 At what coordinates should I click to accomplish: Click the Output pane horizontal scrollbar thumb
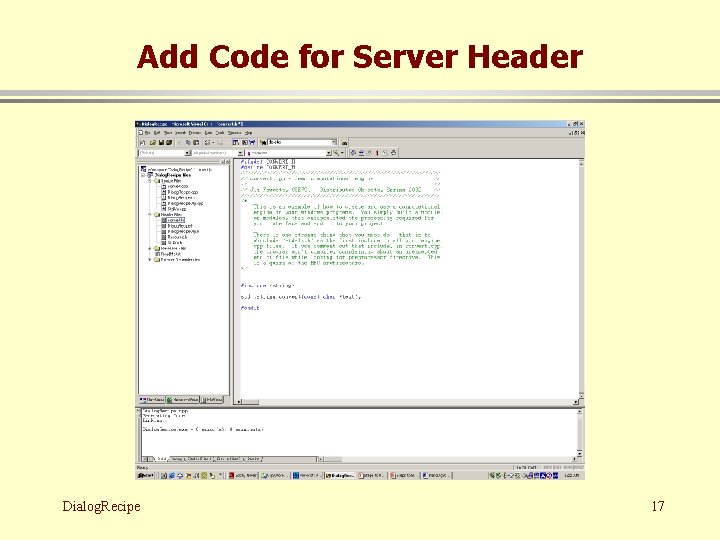point(333,459)
